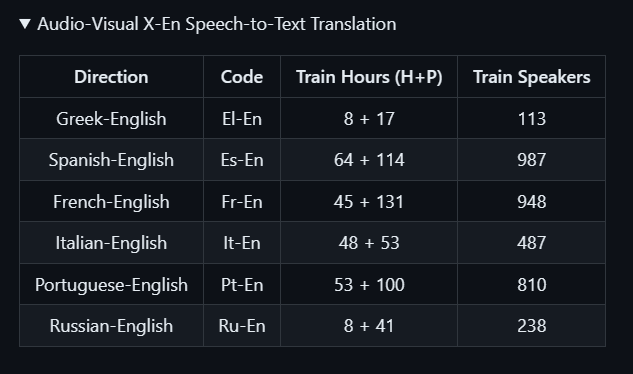
Task: Select the French-English cell
Action: [111, 202]
